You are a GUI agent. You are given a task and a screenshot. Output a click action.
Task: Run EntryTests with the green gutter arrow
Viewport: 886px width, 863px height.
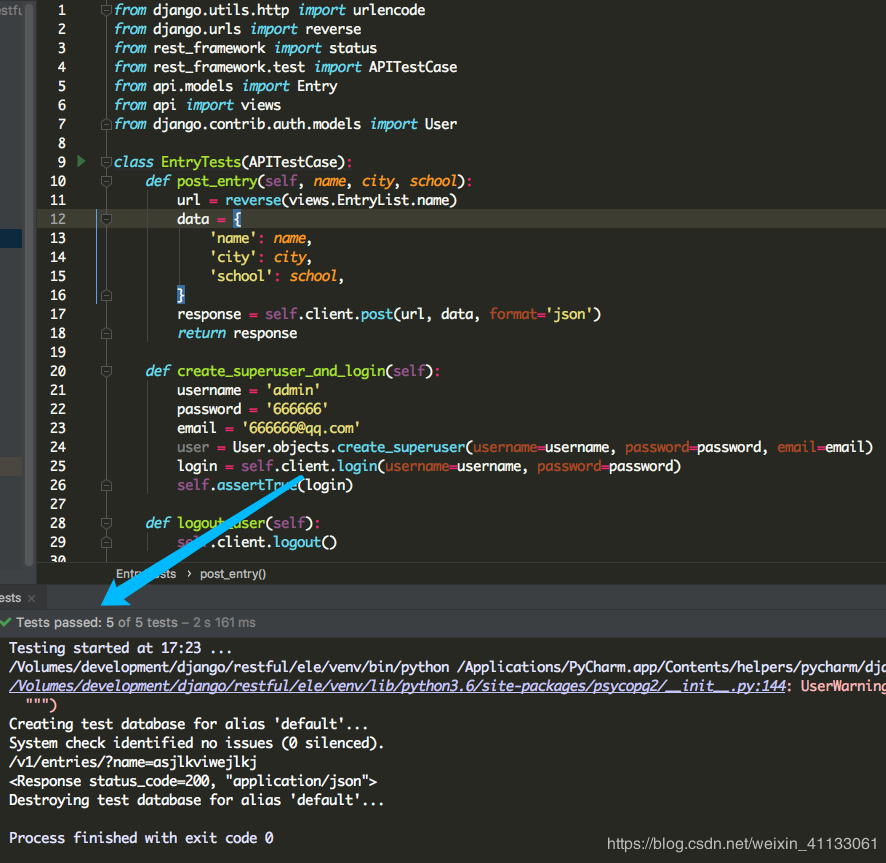point(81,162)
